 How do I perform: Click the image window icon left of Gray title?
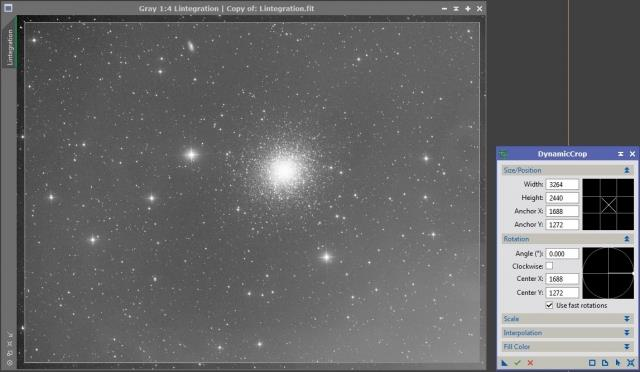pos(8,8)
